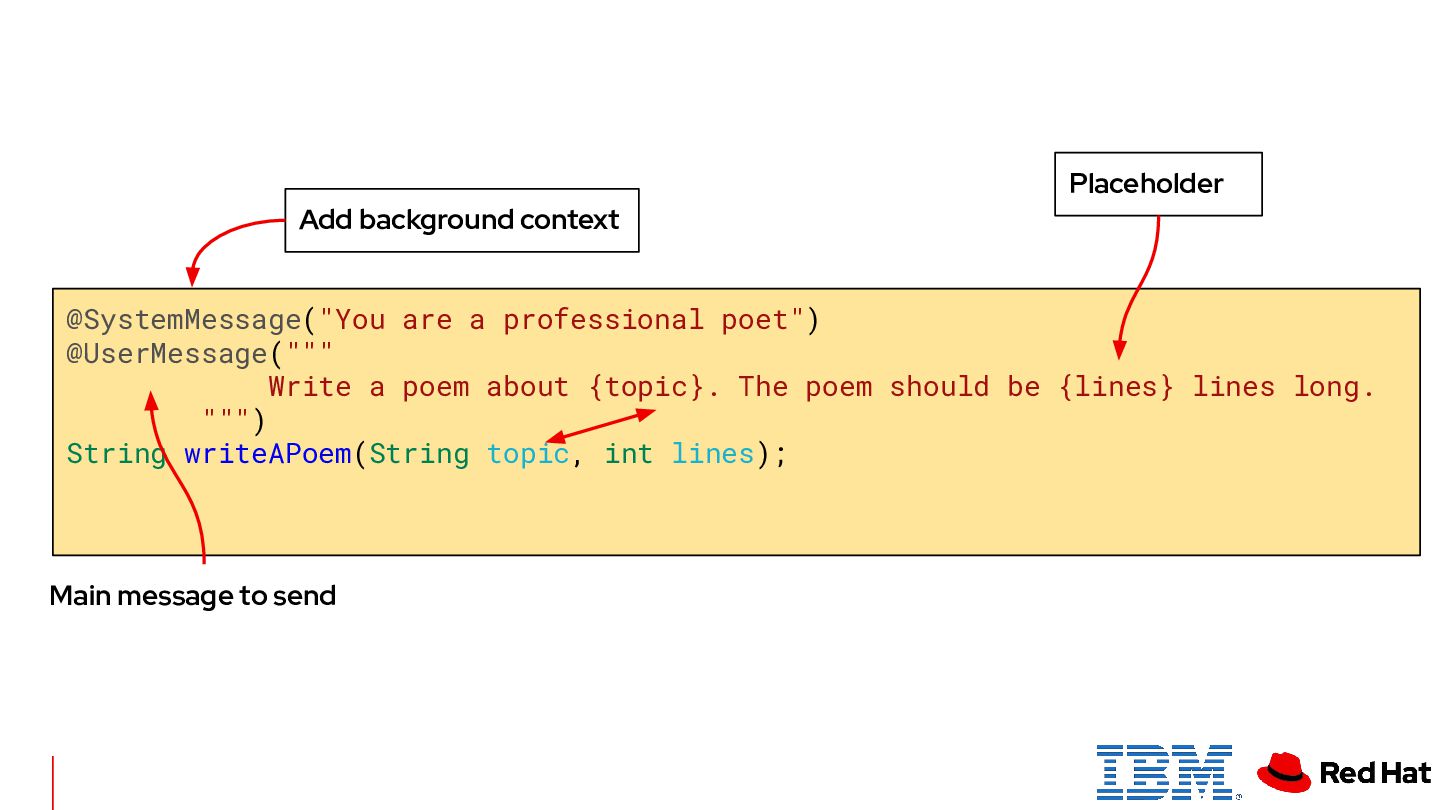The image size is (1440, 810).
Task: Click the writeAPoem method name
Action: (268, 454)
